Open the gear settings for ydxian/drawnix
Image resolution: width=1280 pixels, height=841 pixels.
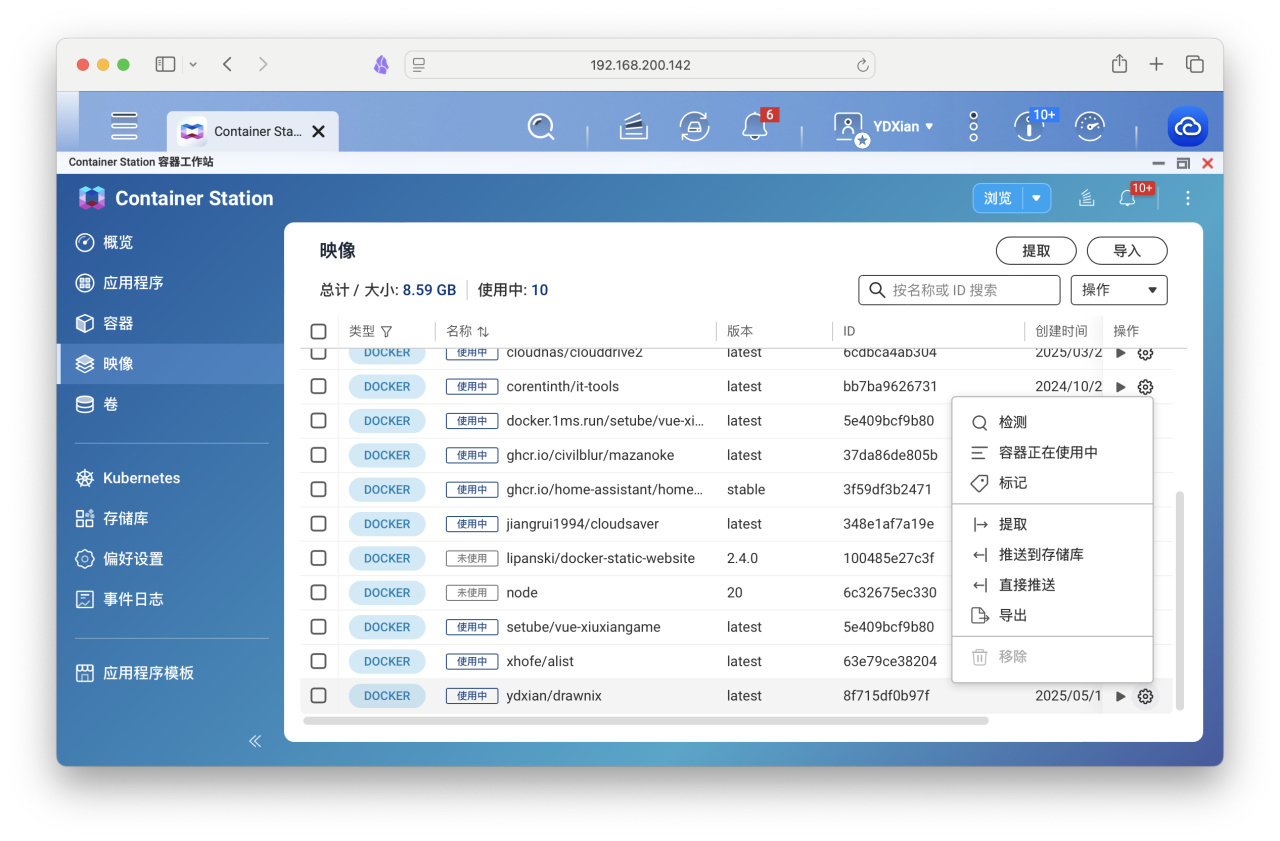point(1146,696)
